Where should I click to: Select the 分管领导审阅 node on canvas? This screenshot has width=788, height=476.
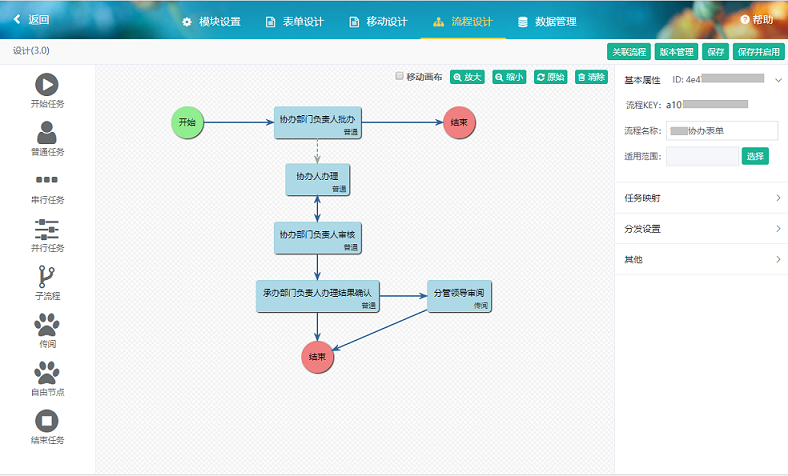tap(463, 297)
